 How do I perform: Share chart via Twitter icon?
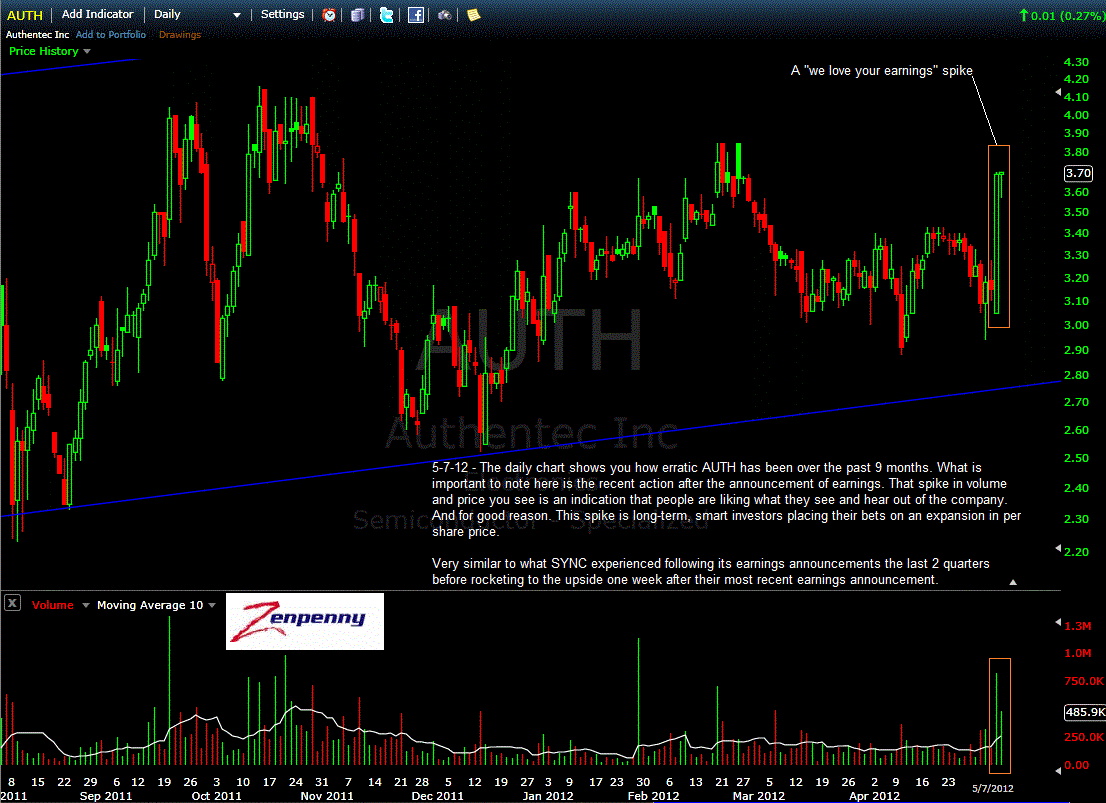pos(387,14)
